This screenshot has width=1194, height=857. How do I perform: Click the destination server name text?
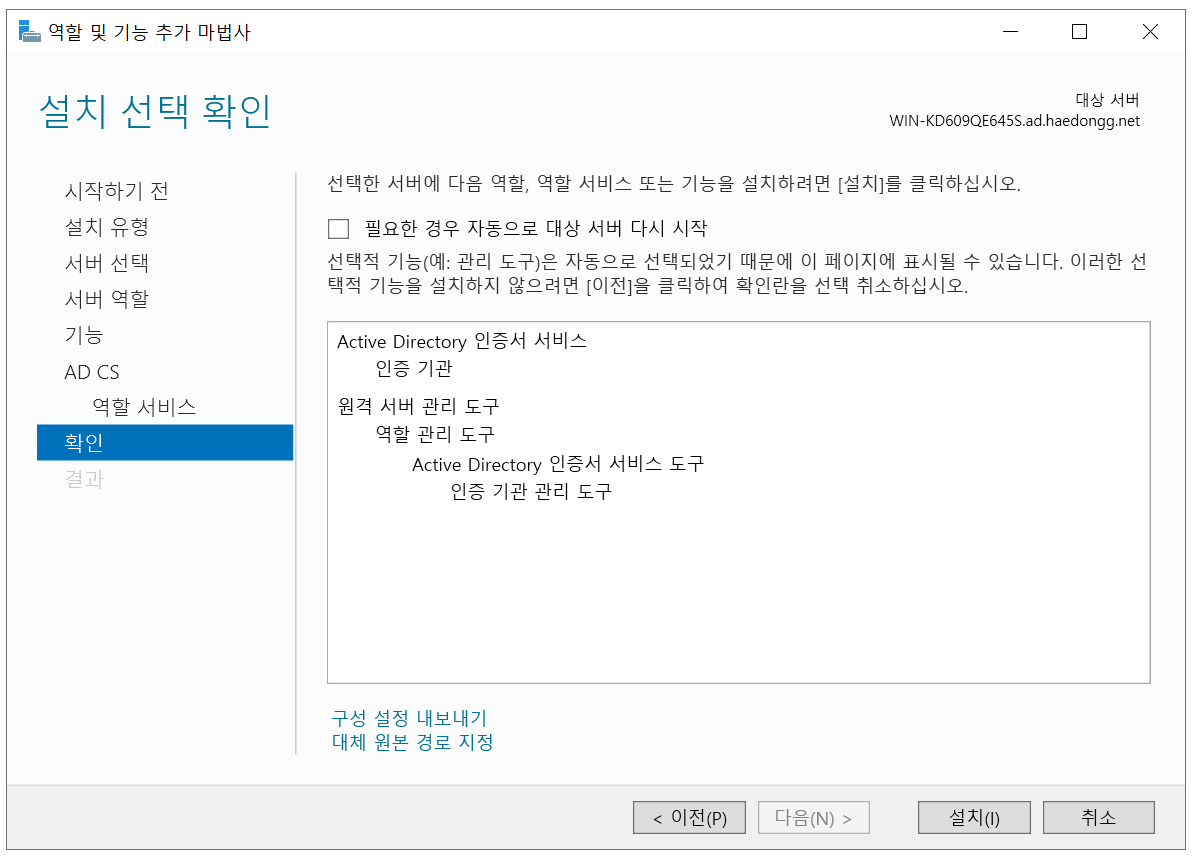(1014, 121)
